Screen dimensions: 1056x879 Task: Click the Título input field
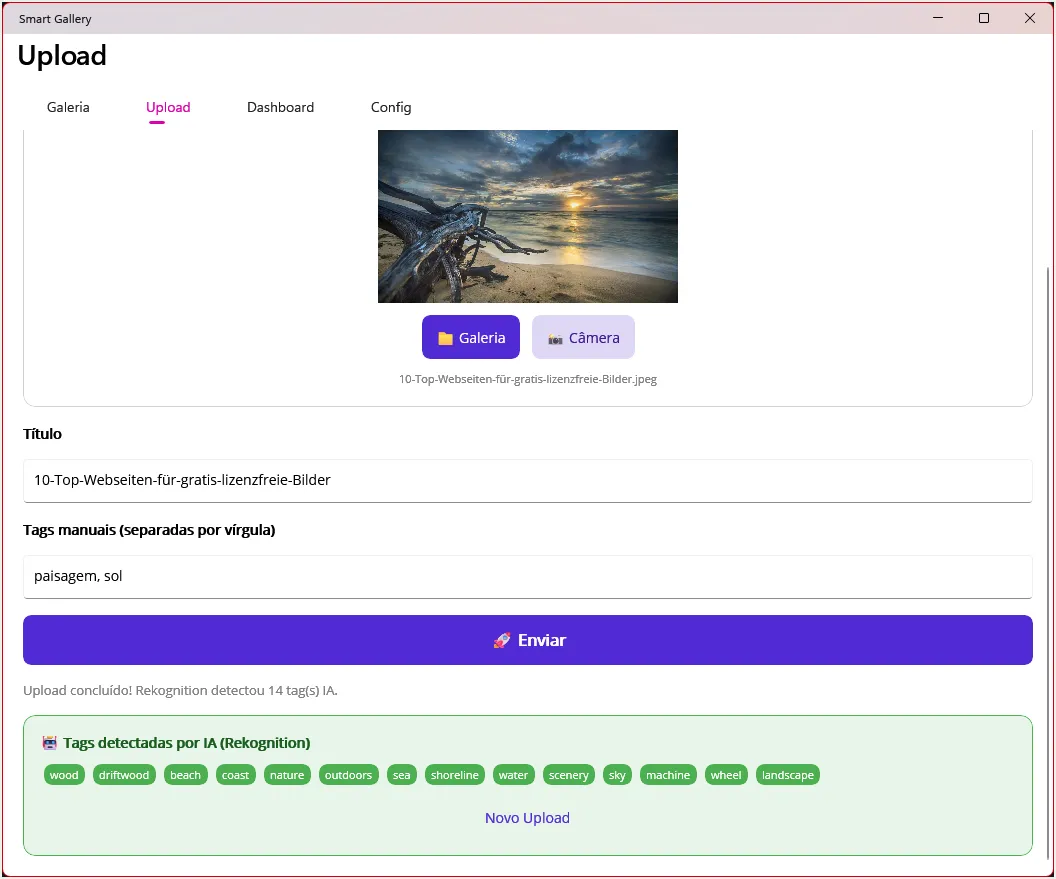[x=528, y=480]
